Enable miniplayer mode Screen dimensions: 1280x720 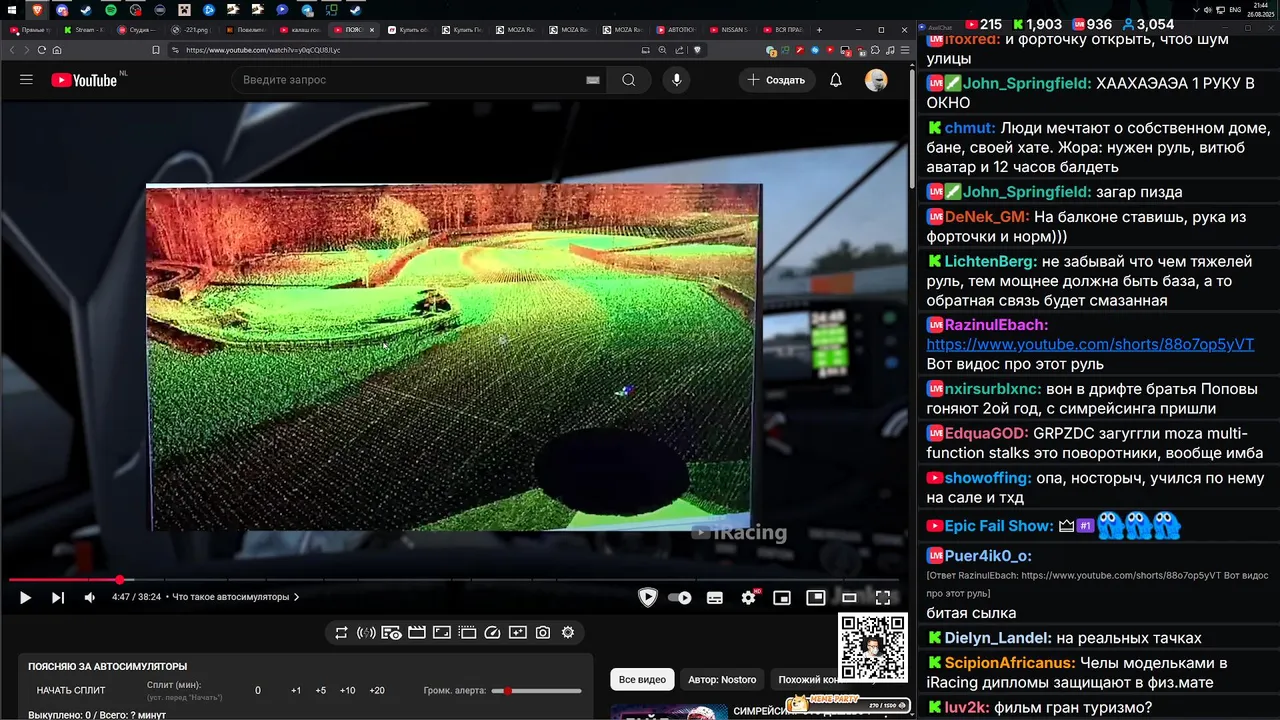tap(782, 597)
